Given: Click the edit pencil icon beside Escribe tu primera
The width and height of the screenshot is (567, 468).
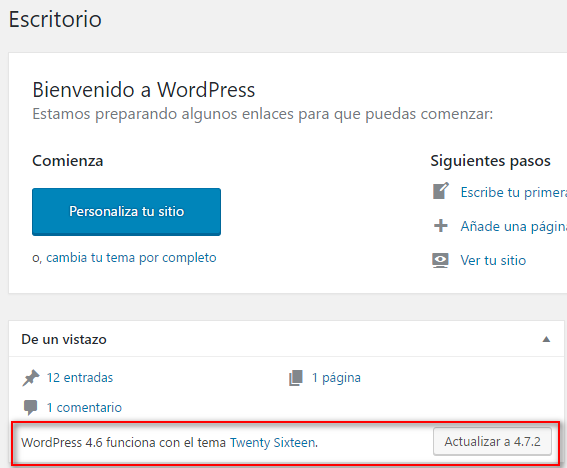Looking at the screenshot, I should pyautogui.click(x=441, y=191).
